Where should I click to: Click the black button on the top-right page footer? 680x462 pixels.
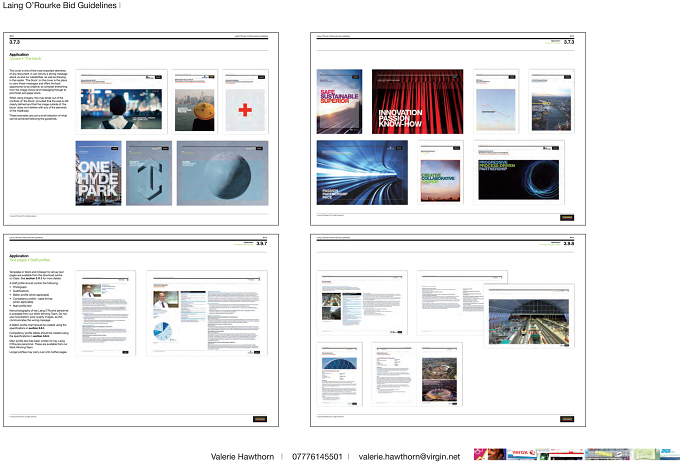(567, 218)
